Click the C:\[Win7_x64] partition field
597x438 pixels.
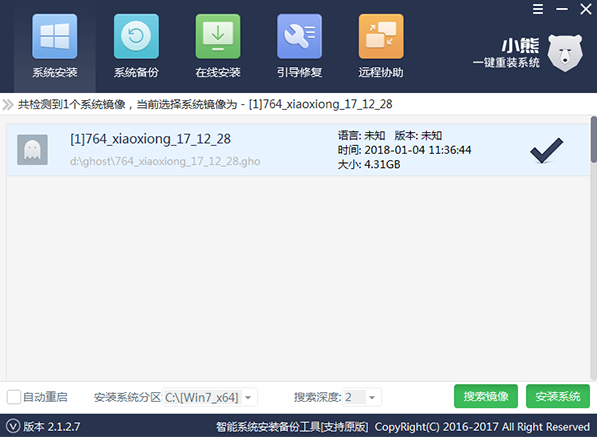(x=202, y=398)
